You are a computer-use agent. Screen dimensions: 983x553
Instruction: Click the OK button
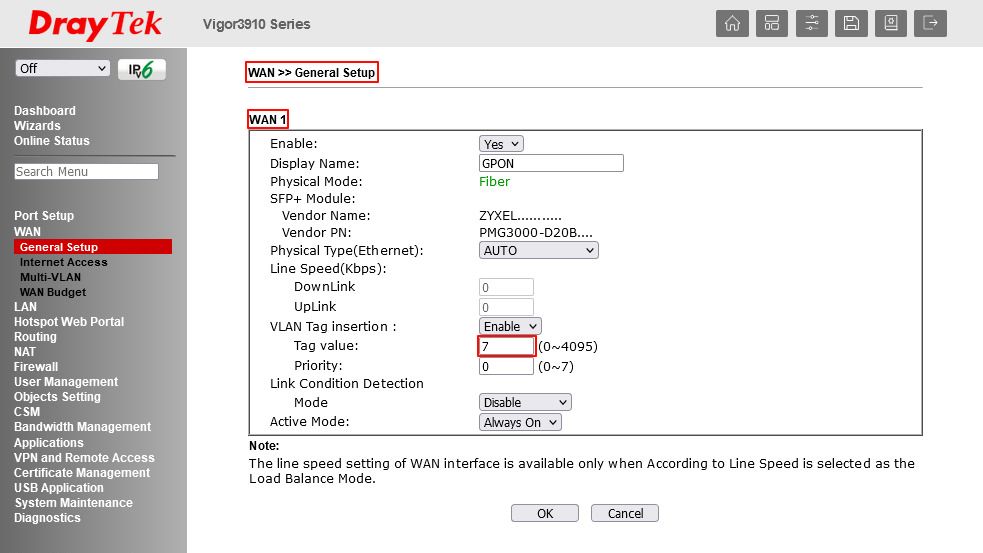tap(545, 514)
